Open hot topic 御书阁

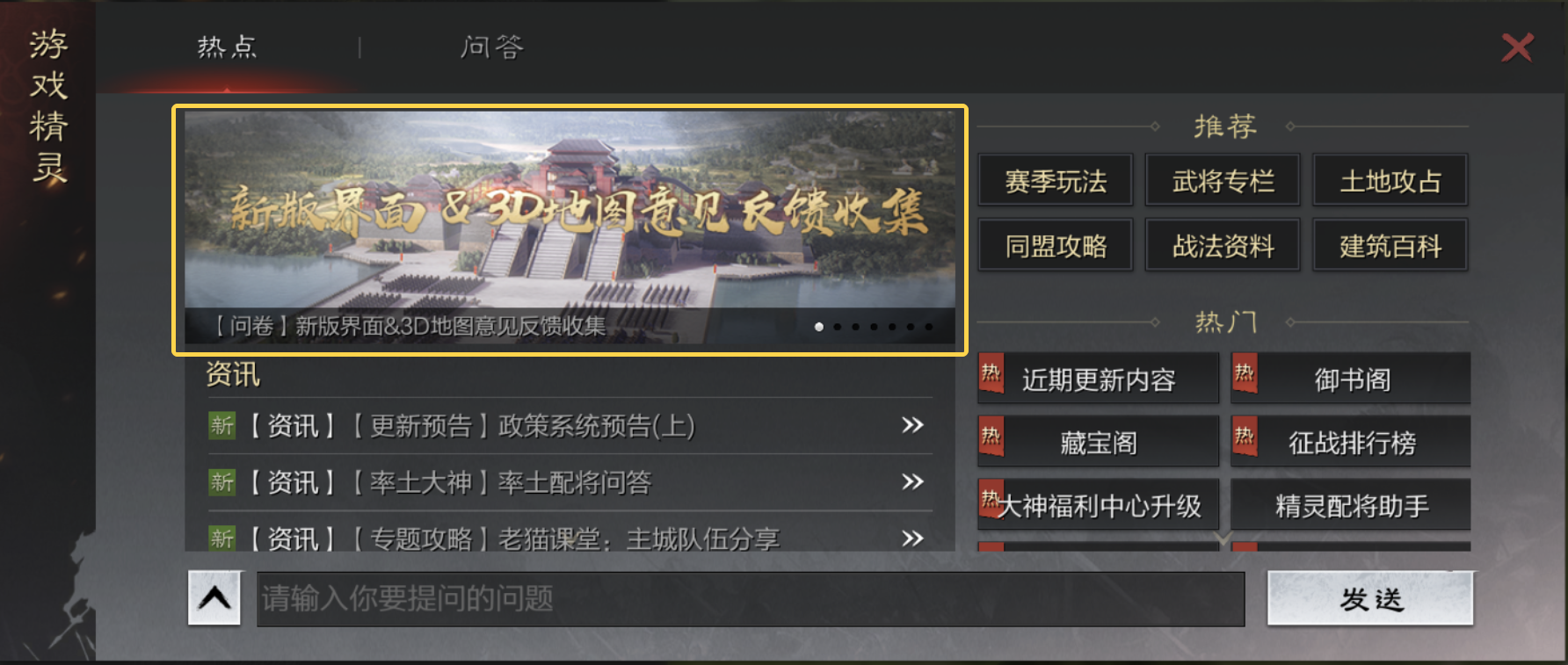(x=1351, y=379)
